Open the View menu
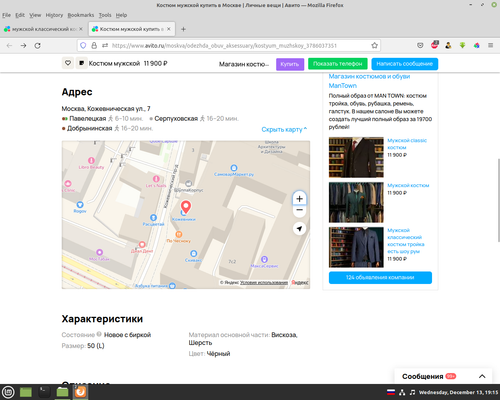Viewport: 500px width, 400px height. pyautogui.click(x=35, y=15)
